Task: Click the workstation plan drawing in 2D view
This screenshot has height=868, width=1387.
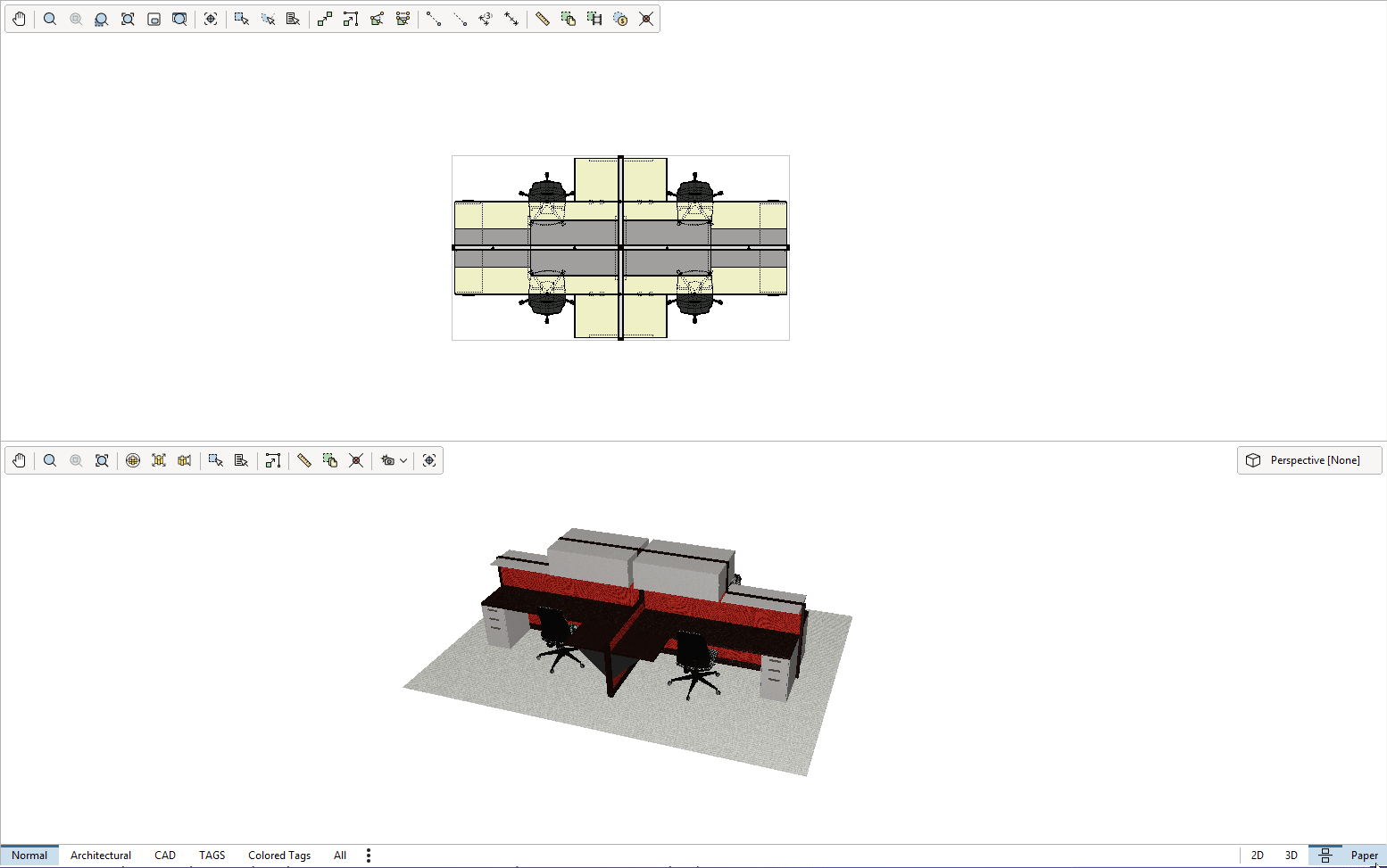Action: click(620, 248)
